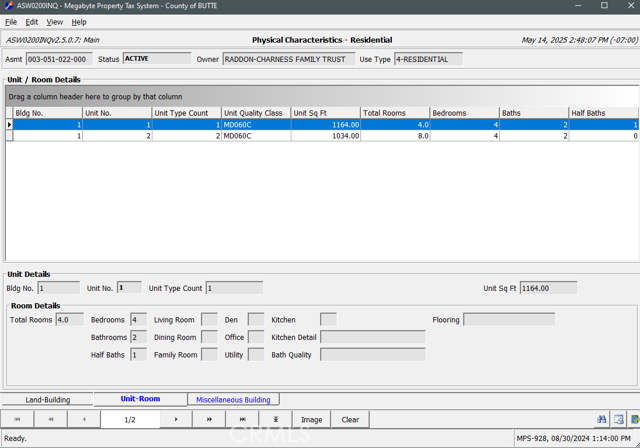Select the Total Rooms 4.0 grid cell
This screenshot has height=448, width=640.
click(395, 124)
